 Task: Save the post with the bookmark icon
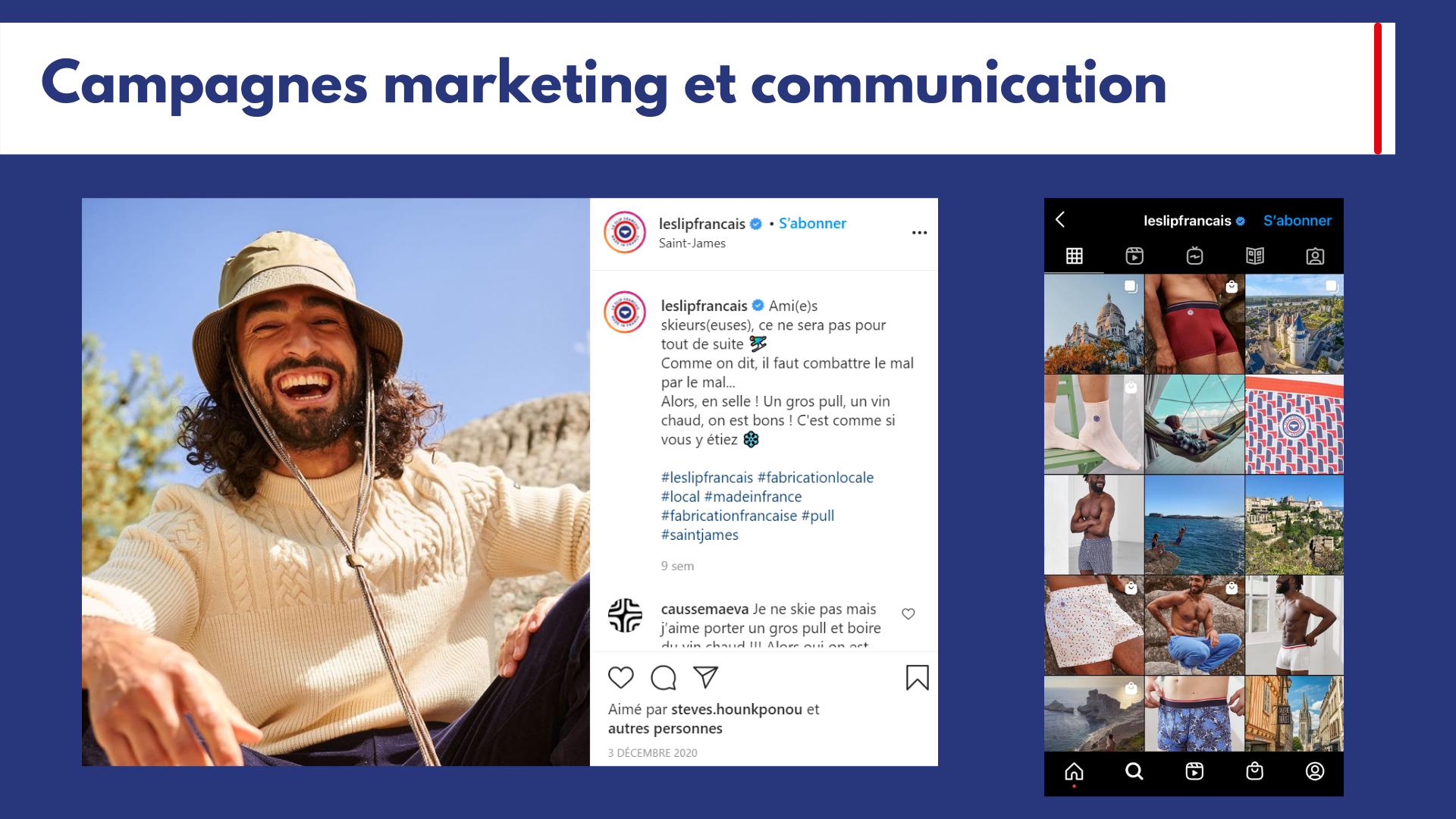[918, 677]
